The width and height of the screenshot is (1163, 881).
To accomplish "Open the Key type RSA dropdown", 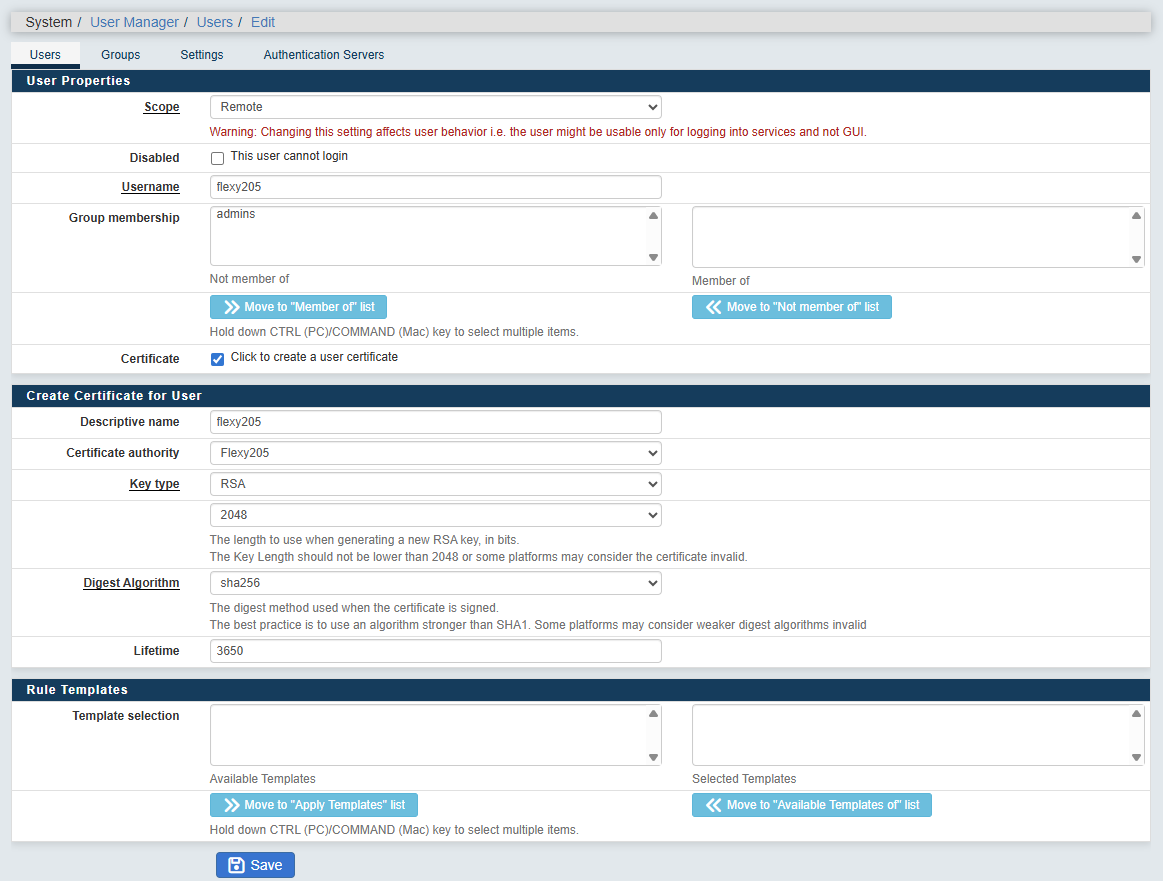I will (435, 484).
